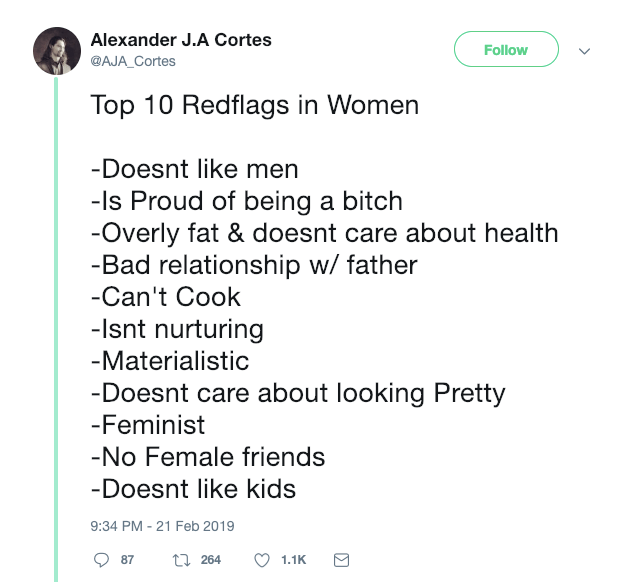
Task: Open Alexander J.A Cortes profile picture
Action: click(57, 50)
